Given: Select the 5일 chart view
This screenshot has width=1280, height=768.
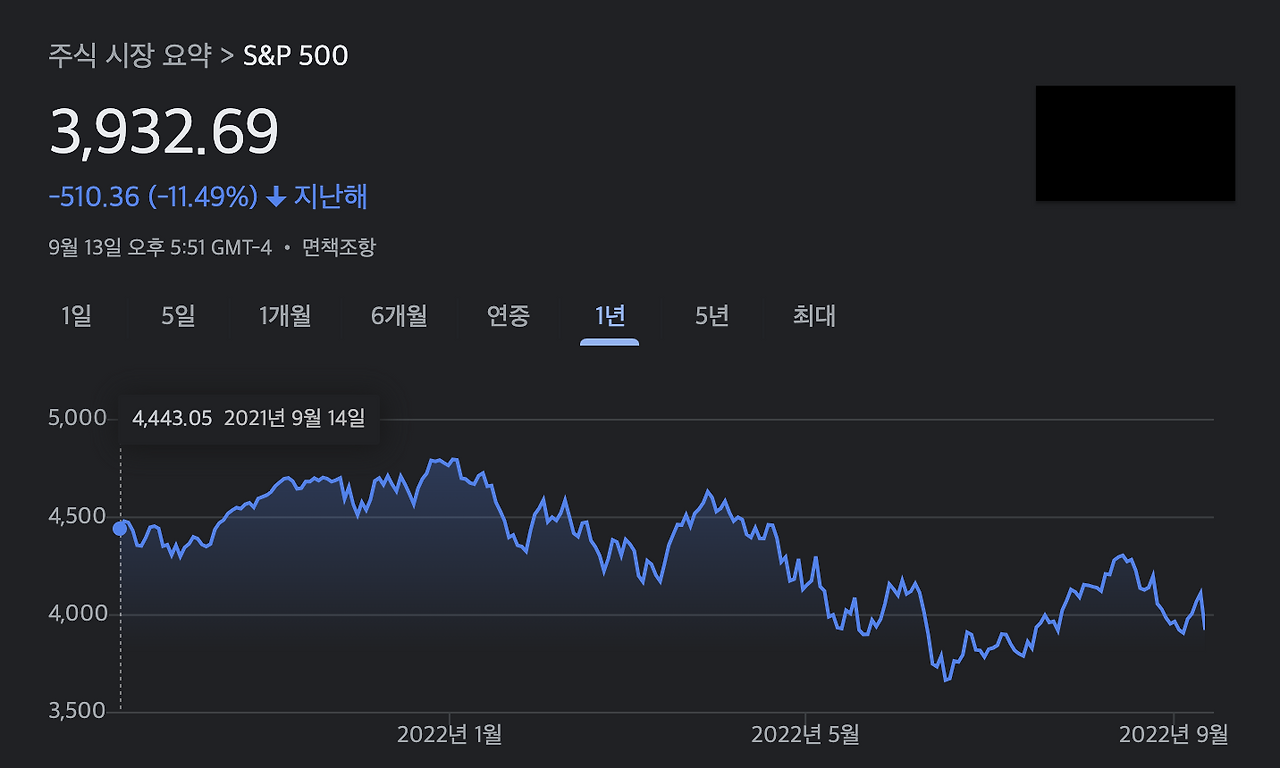Looking at the screenshot, I should [x=178, y=317].
